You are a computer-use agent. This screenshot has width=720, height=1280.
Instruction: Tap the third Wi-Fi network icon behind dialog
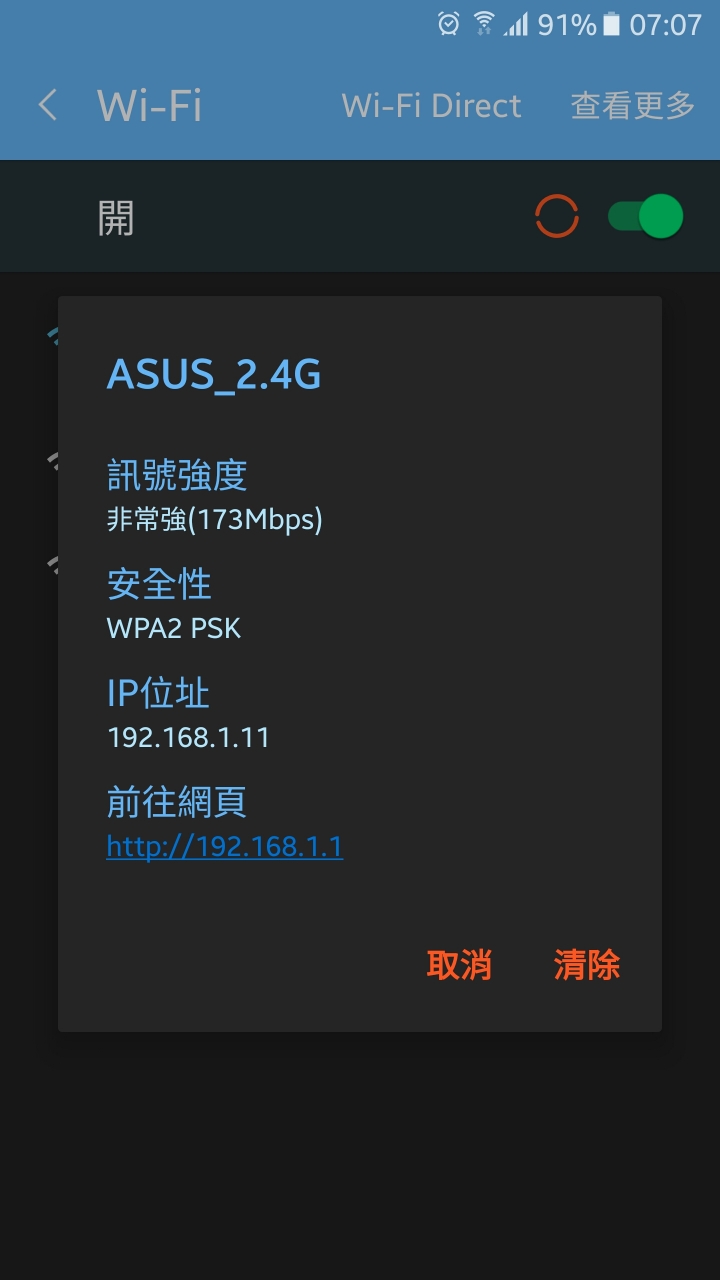52,565
